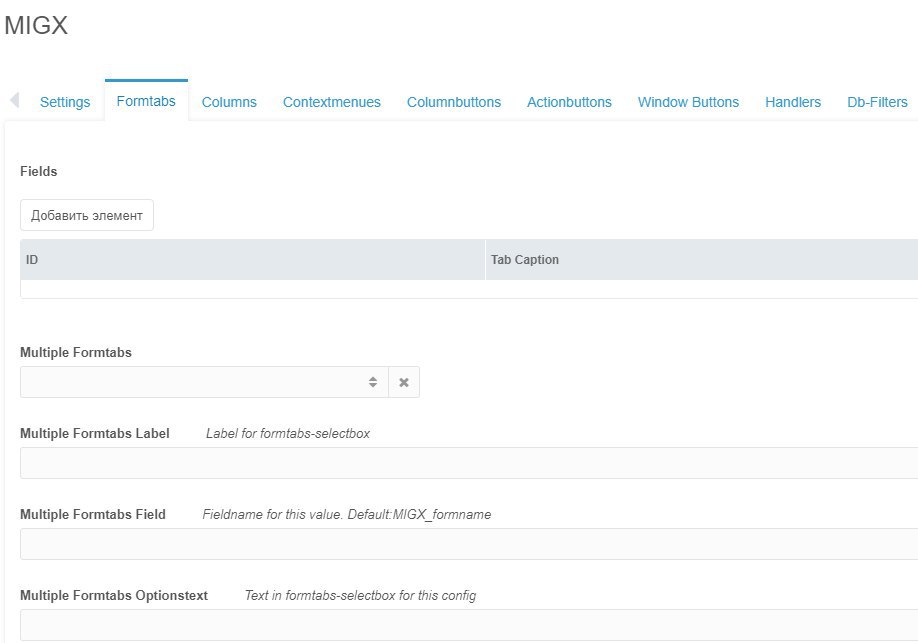This screenshot has height=643, width=918.
Task: Open the Settings tab
Action: [65, 102]
